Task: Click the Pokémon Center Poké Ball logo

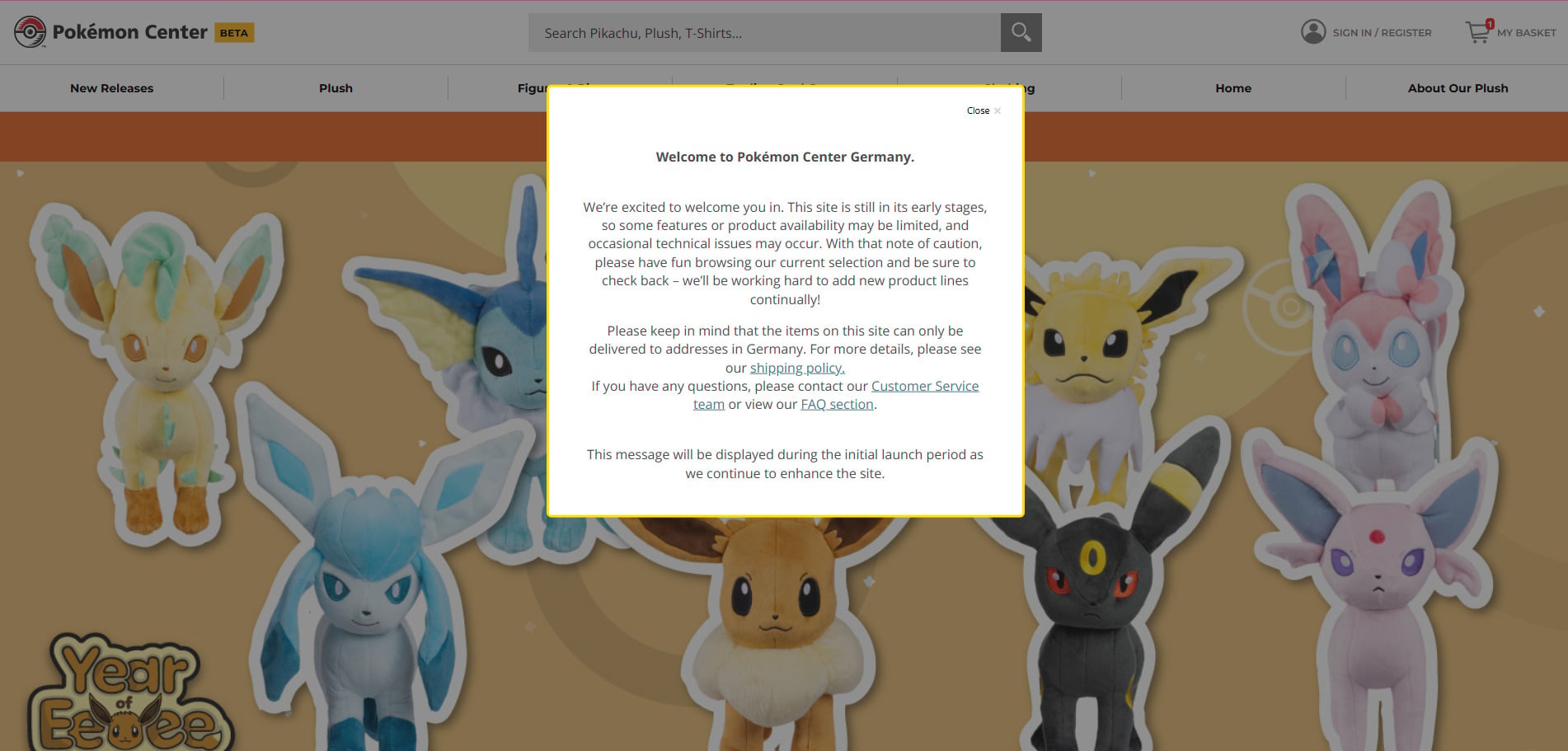Action: [x=30, y=32]
